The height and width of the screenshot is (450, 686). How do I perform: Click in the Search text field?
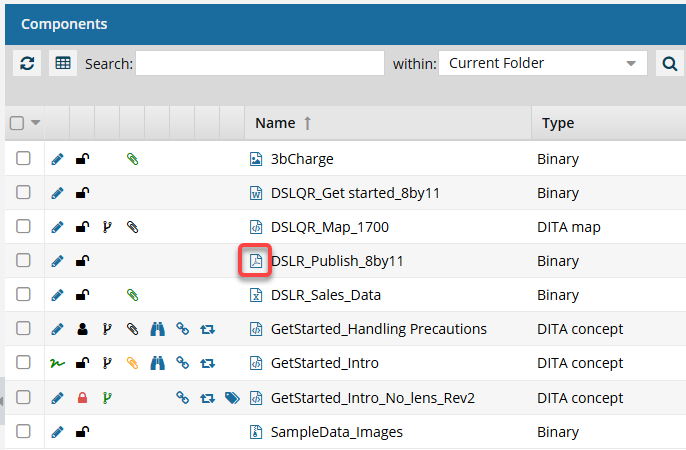tap(259, 63)
